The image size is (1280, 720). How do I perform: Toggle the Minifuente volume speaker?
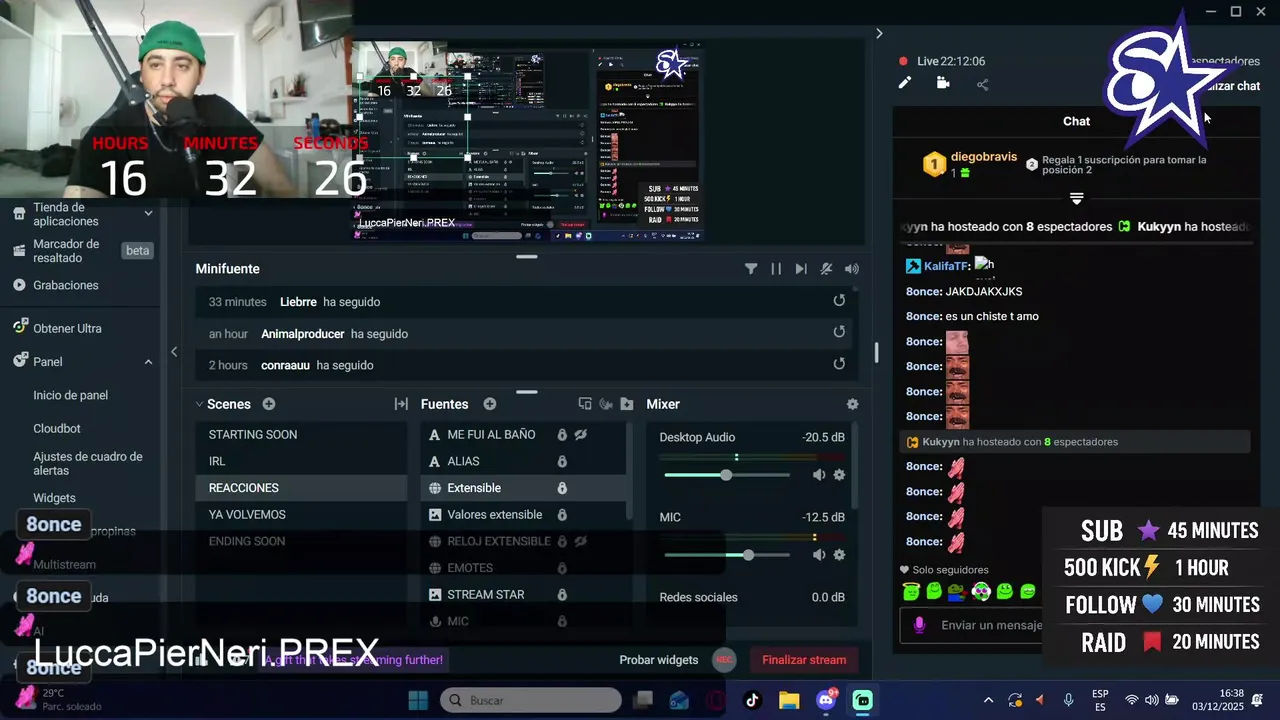(852, 269)
